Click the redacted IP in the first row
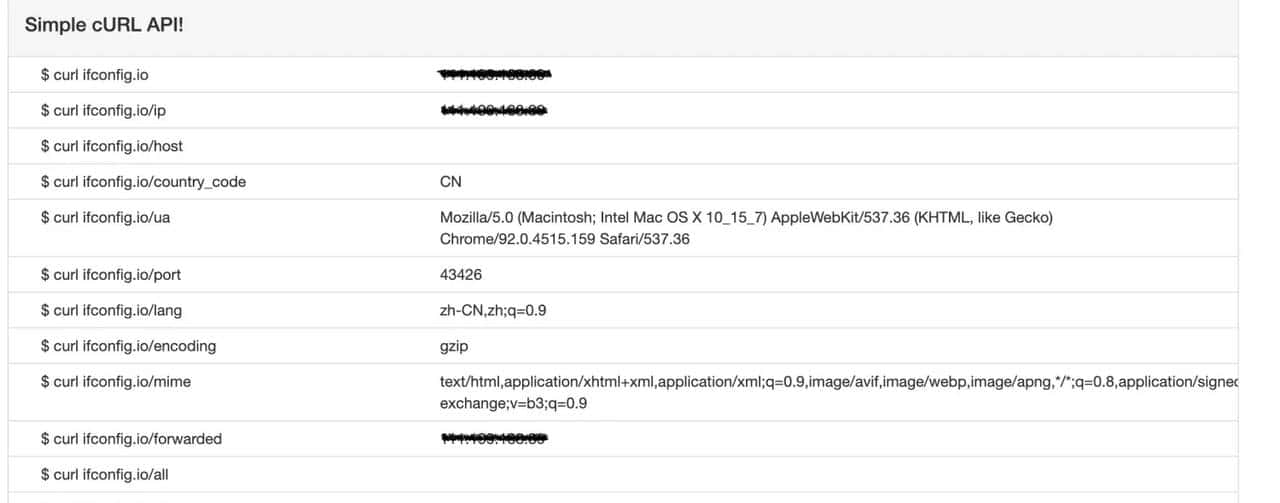Viewport: 1280px width, 503px height. pos(497,74)
